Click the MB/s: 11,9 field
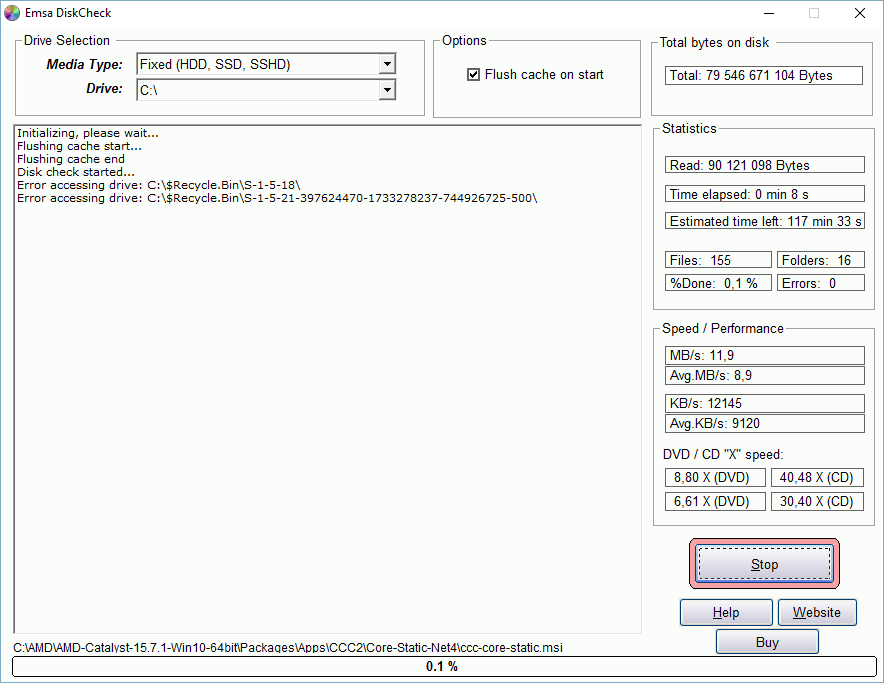This screenshot has width=884, height=683. pyautogui.click(x=764, y=355)
